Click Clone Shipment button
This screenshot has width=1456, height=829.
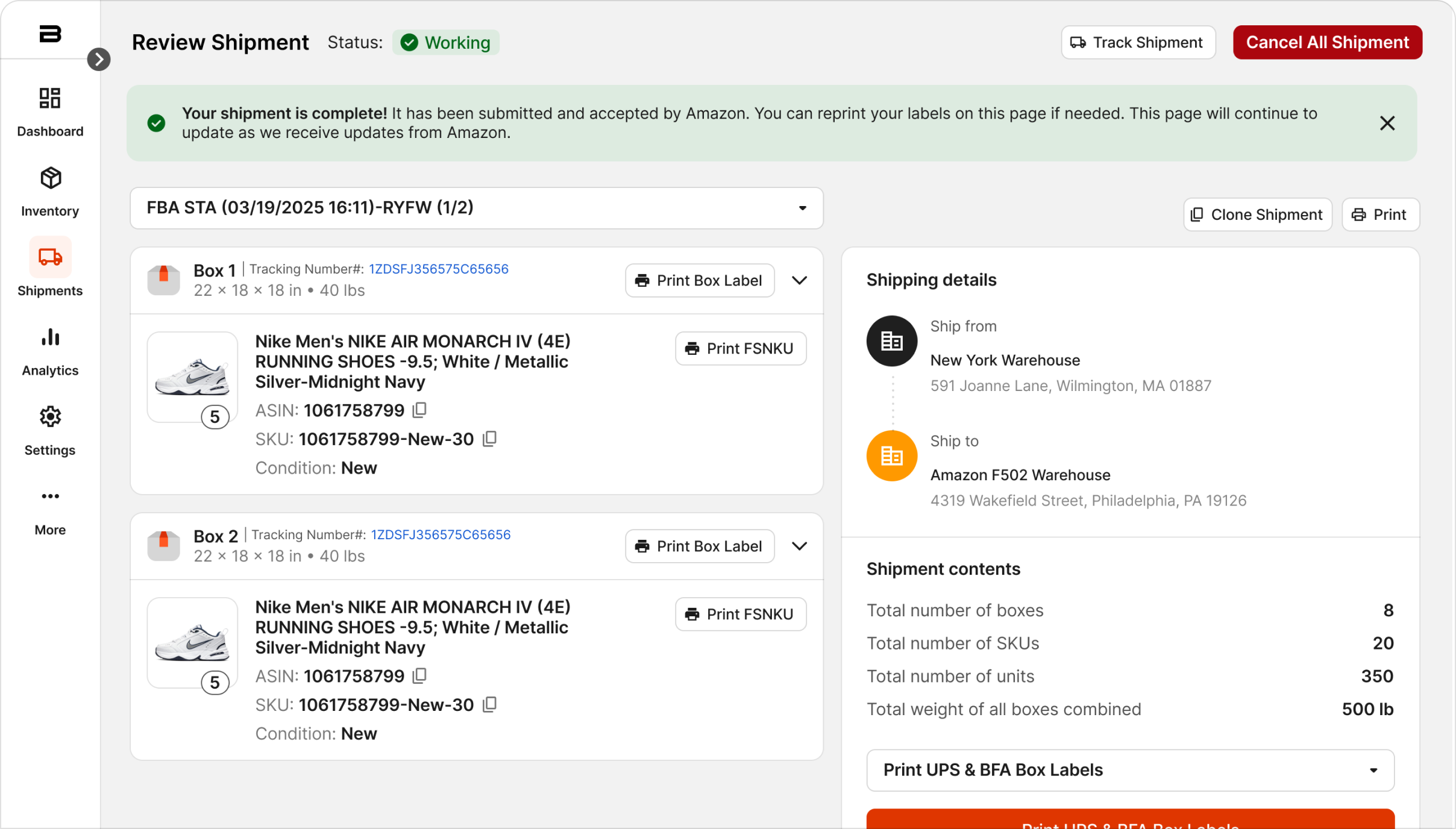click(x=1258, y=214)
